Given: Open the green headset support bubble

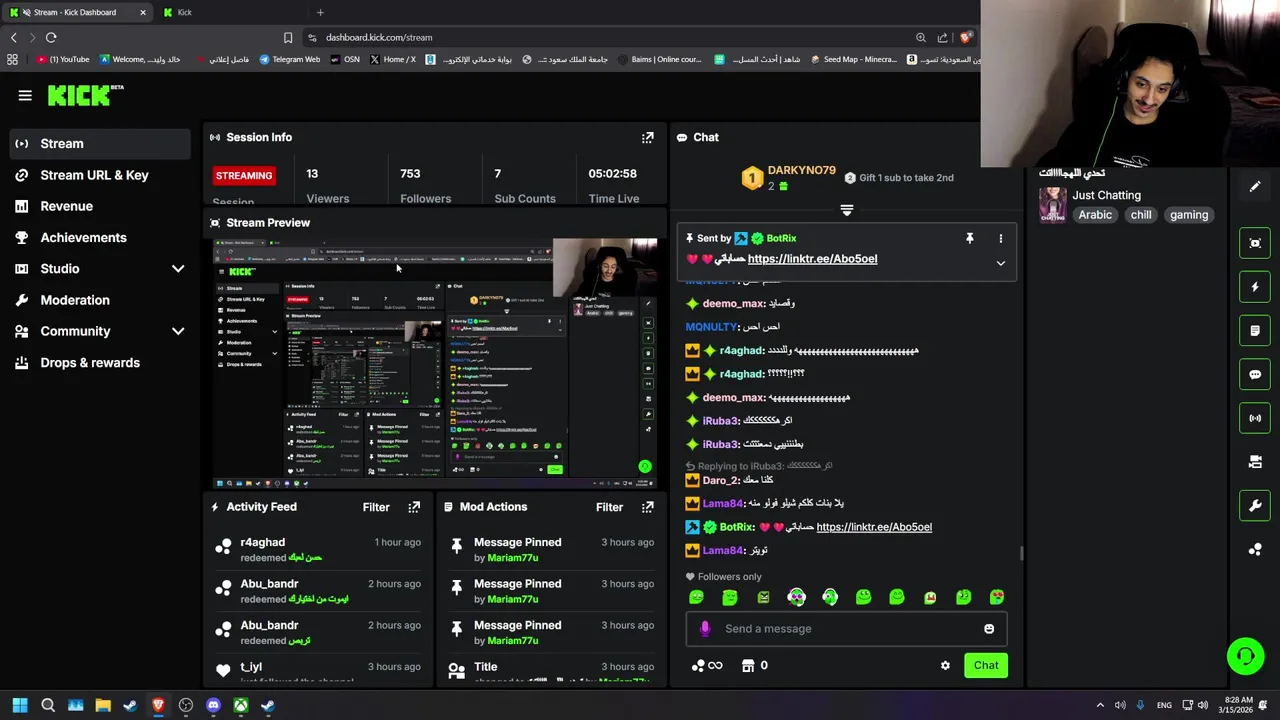Looking at the screenshot, I should 1245,656.
